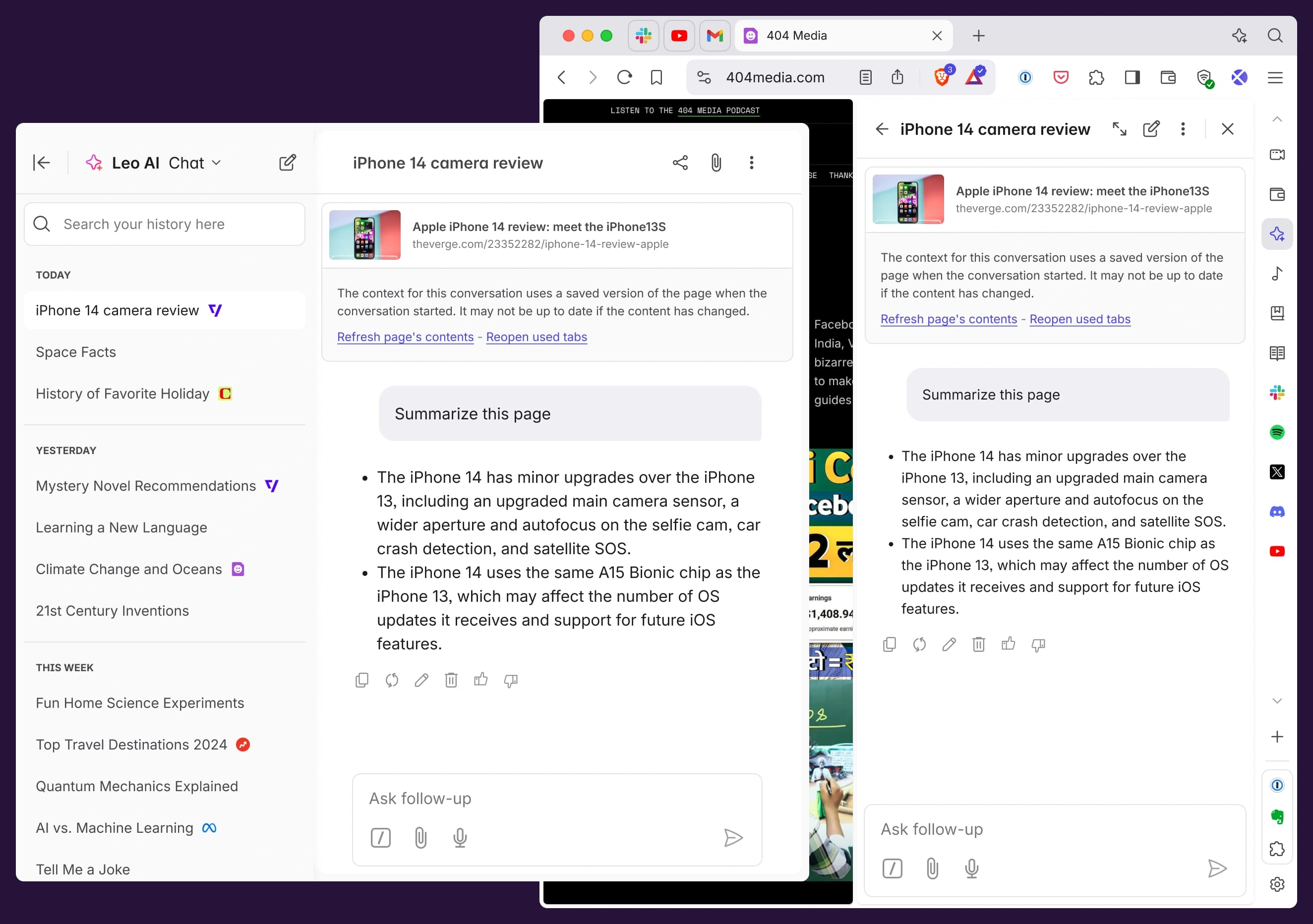Collapse the chat history sidebar

tap(42, 163)
